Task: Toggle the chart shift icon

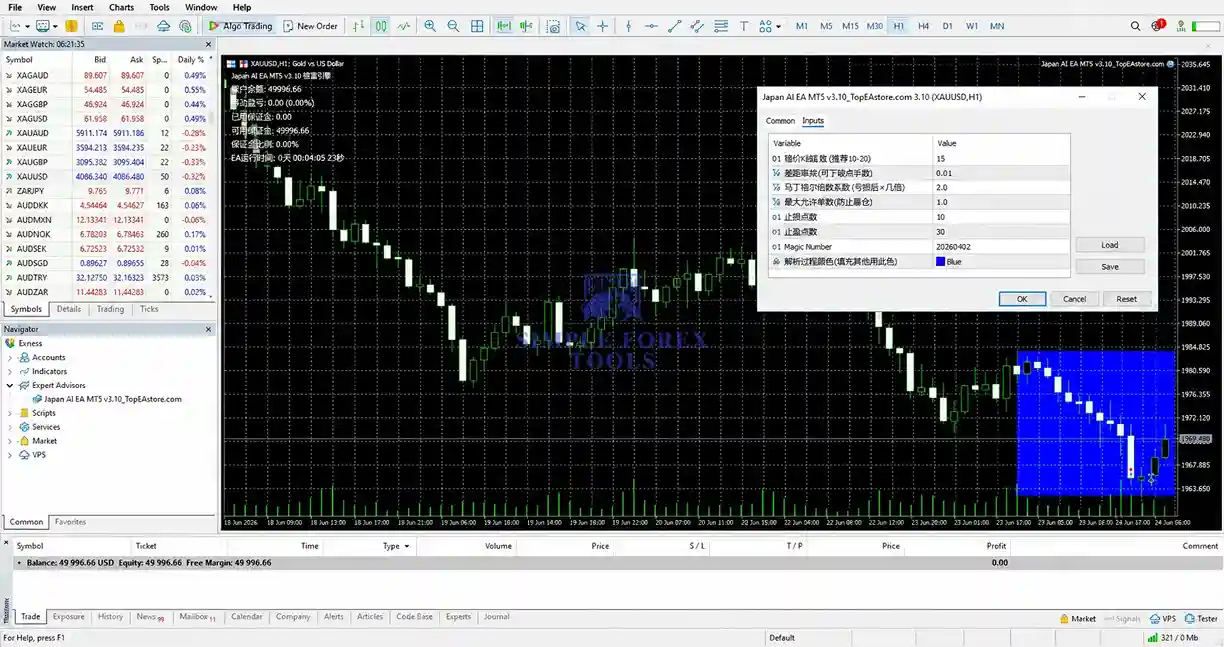Action: [x=527, y=26]
